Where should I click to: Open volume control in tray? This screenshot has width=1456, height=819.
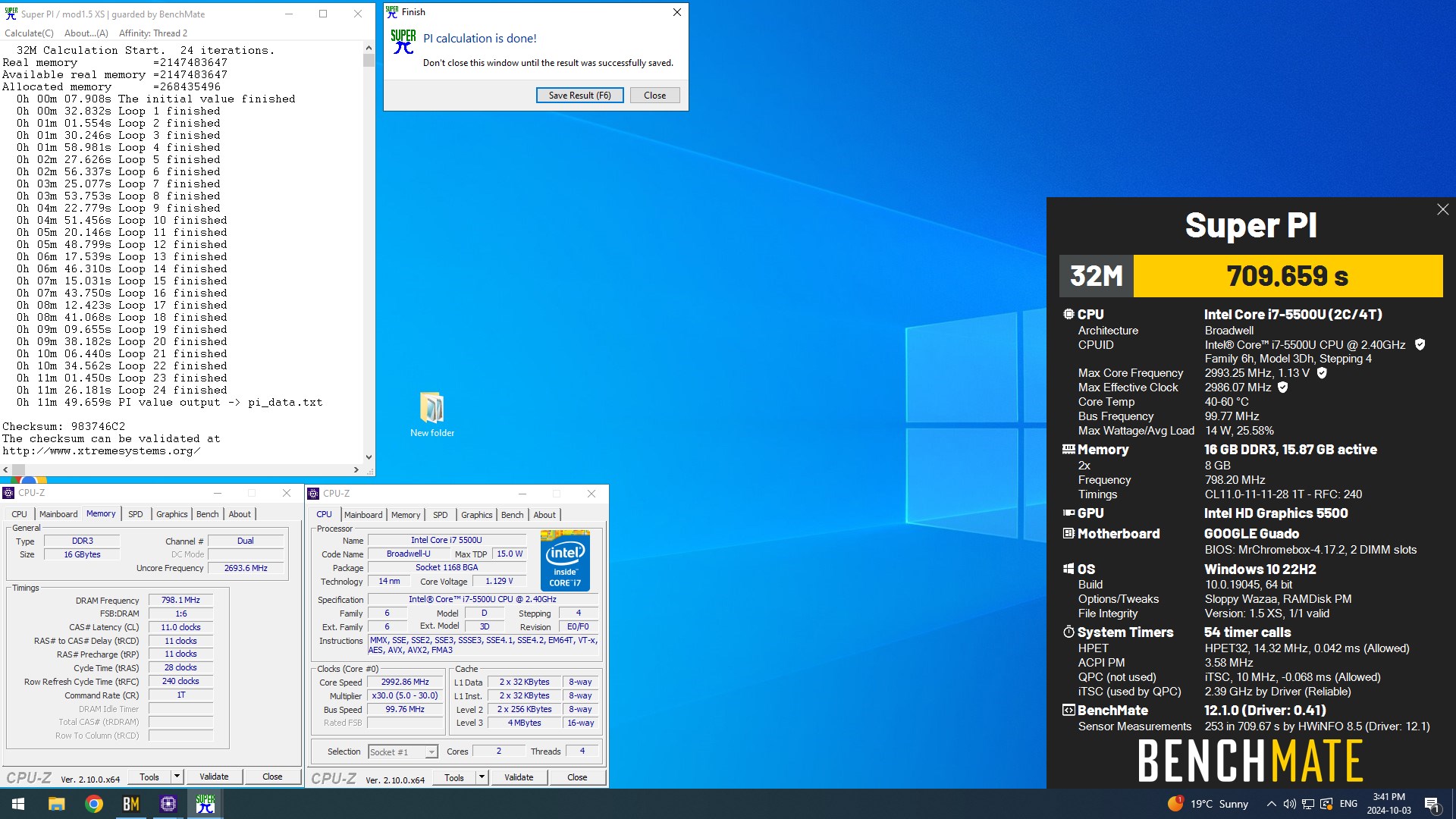point(1289,804)
